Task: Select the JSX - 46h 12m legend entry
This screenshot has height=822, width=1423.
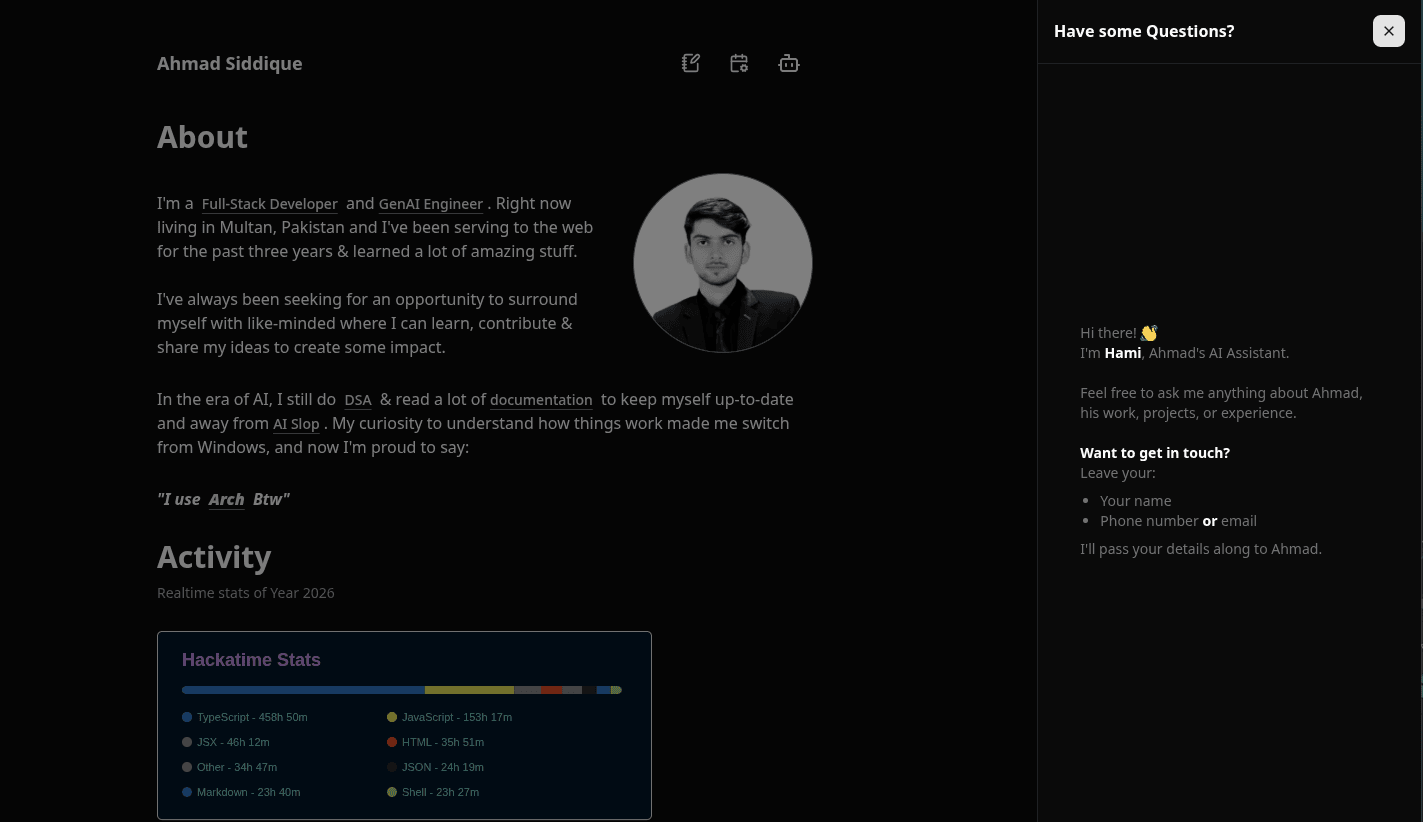Action: point(226,742)
